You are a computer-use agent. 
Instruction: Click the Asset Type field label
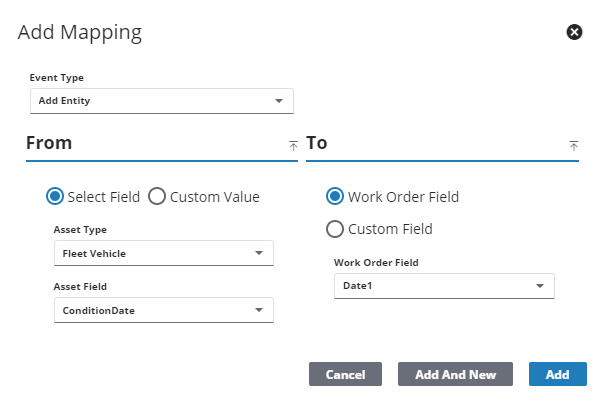(81, 230)
